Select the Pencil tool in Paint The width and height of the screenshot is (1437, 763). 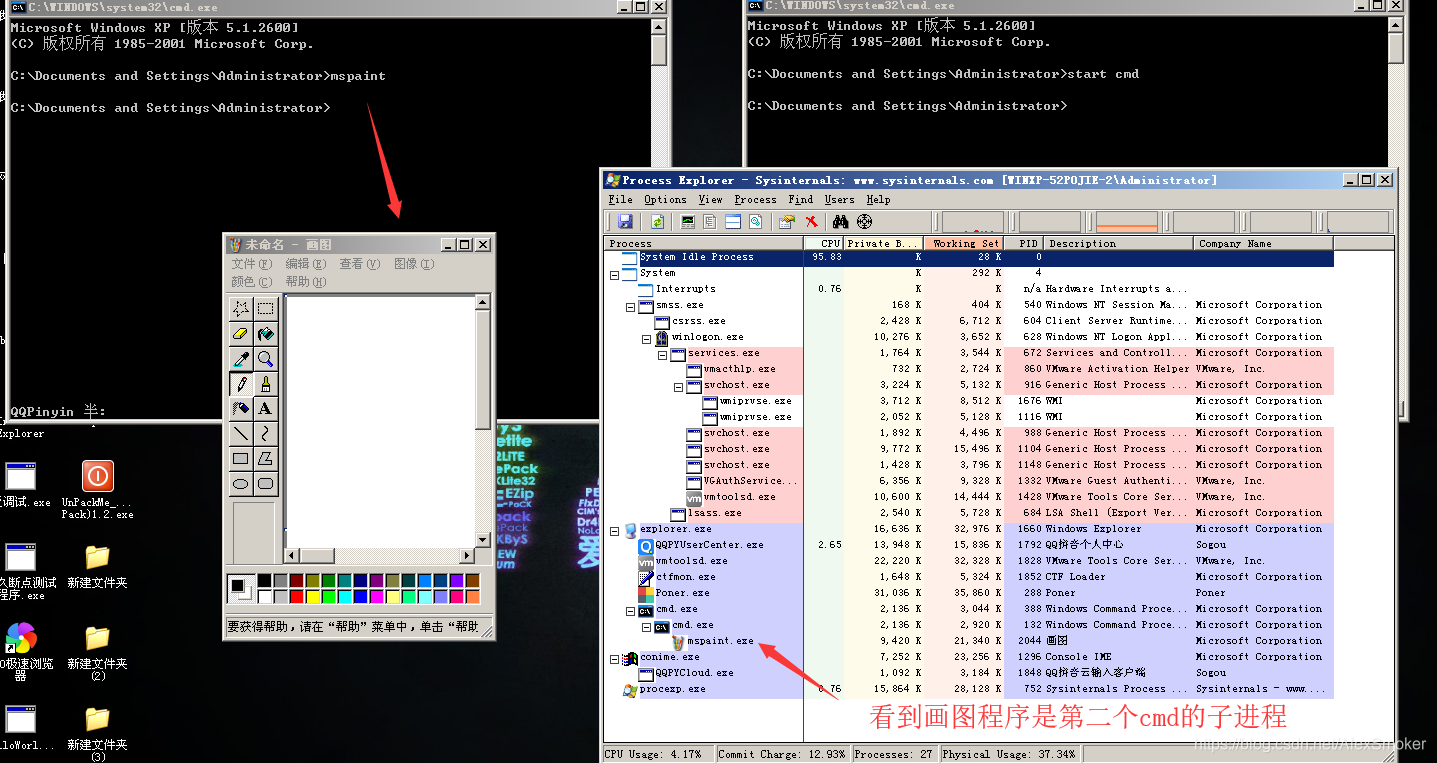tap(240, 383)
